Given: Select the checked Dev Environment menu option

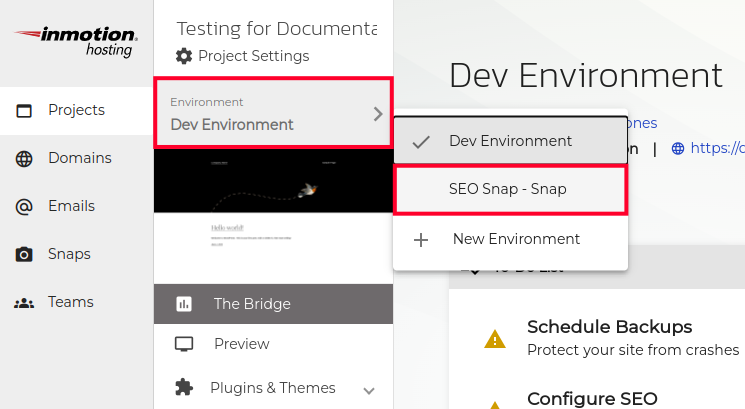Looking at the screenshot, I should click(x=510, y=141).
